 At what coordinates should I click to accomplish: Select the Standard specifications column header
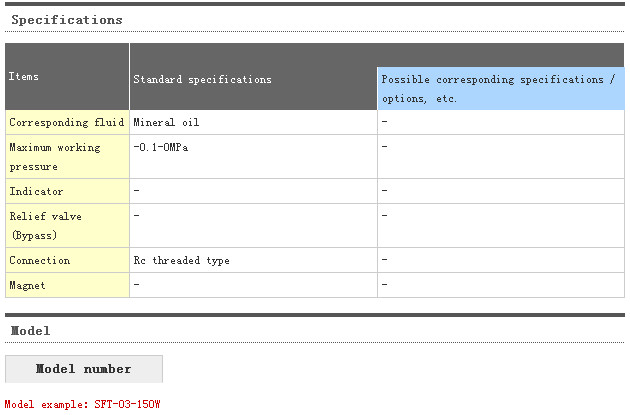click(202, 79)
